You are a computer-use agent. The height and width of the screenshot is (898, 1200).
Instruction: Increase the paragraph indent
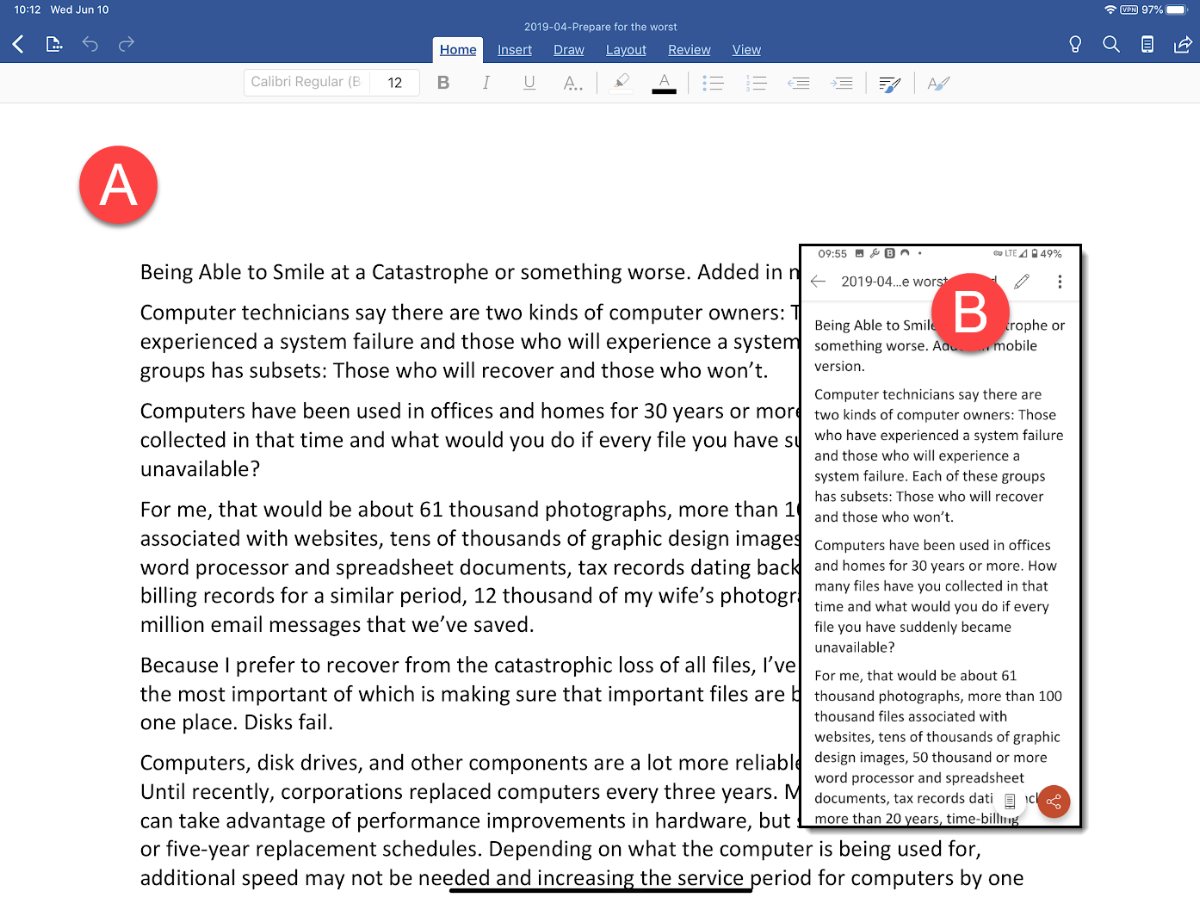[x=842, y=83]
